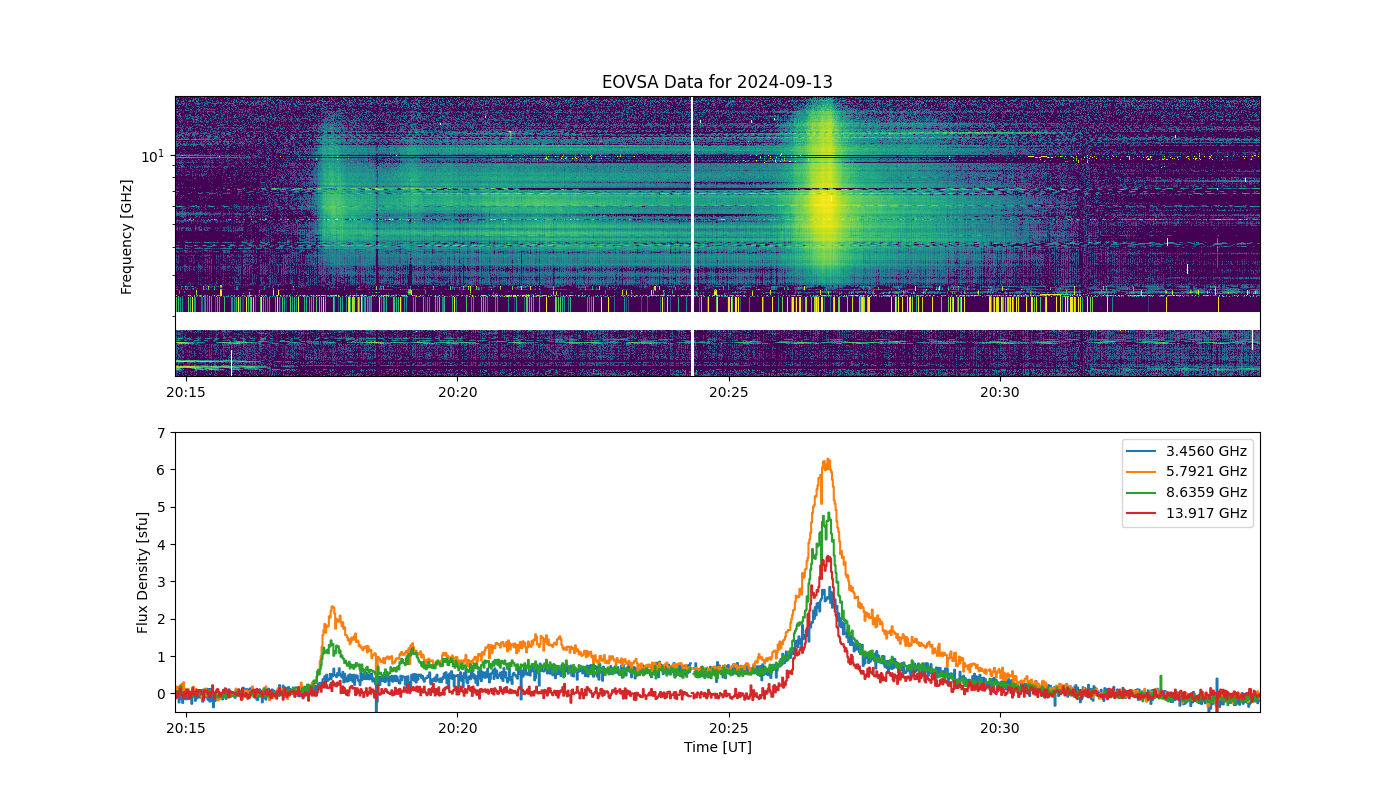This screenshot has width=1400, height=800.
Task: Click the 20:25 tick label under flux plot
Action: (728, 728)
